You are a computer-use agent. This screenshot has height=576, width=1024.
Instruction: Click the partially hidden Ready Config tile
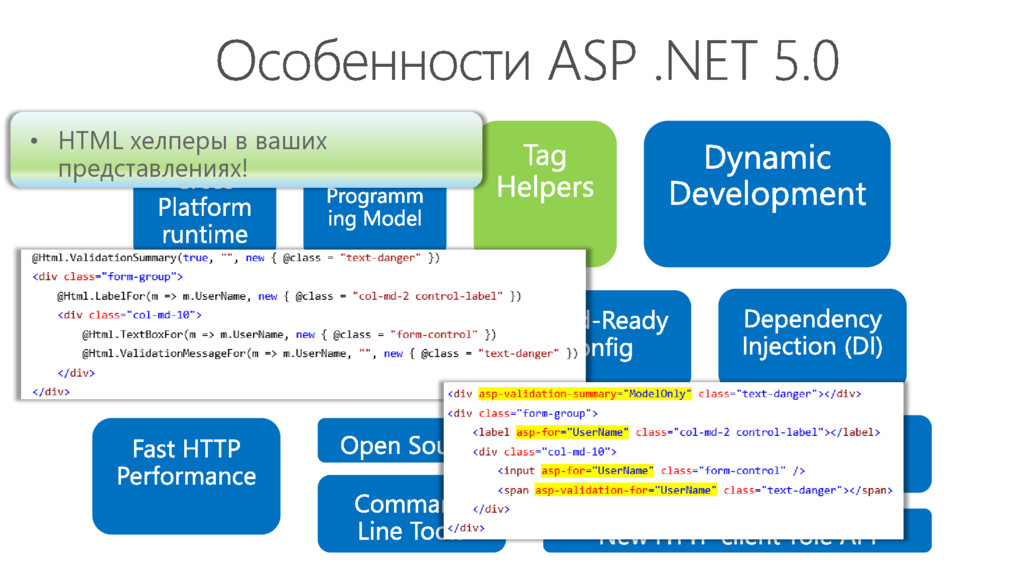[638, 336]
